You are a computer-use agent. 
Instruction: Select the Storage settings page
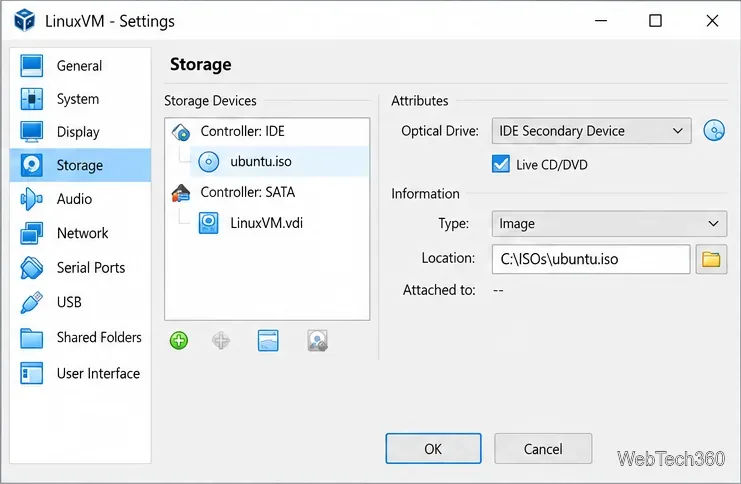point(80,165)
